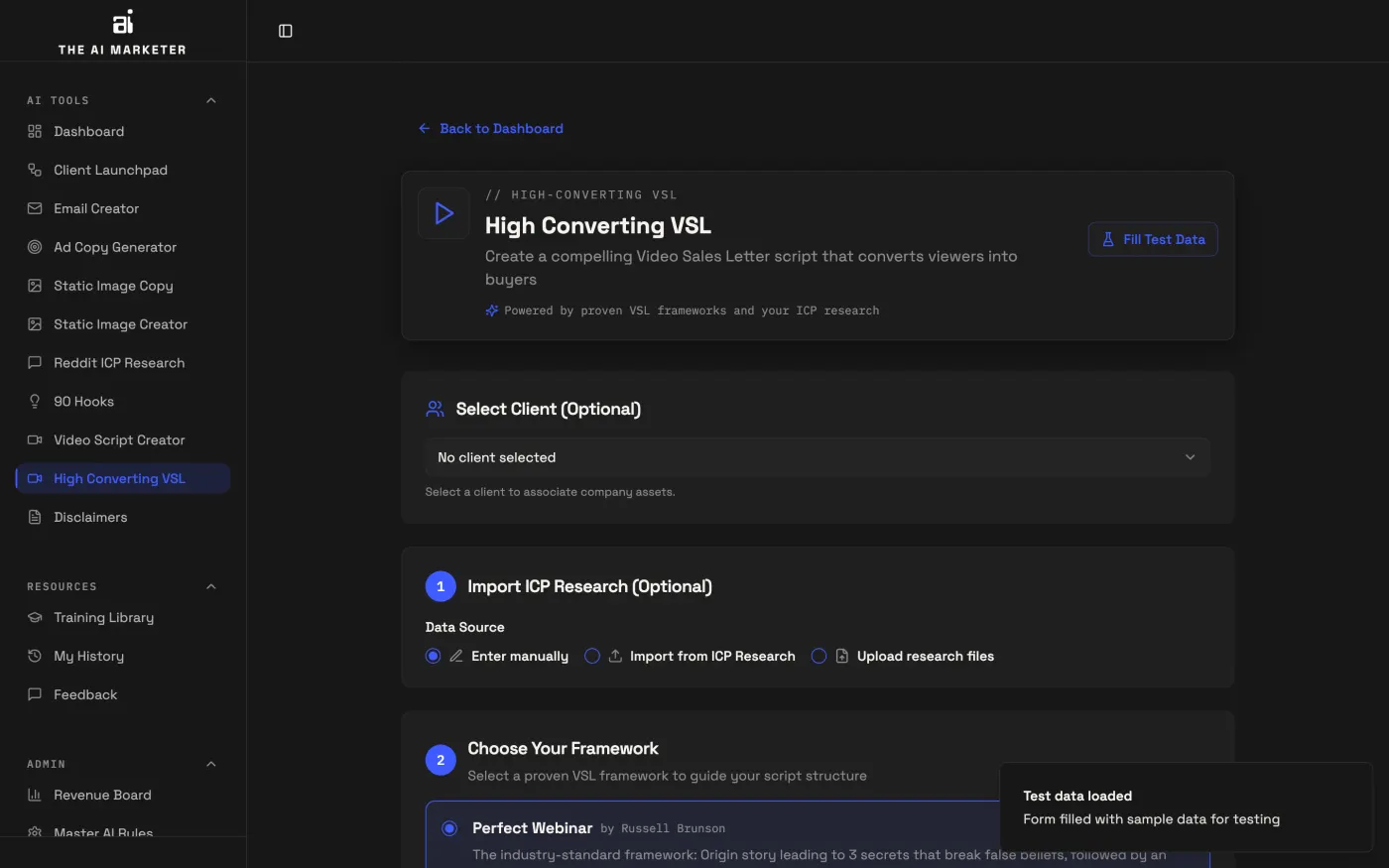Open Static Image Copy page
Screen dimensions: 1389x868
(123, 286)
